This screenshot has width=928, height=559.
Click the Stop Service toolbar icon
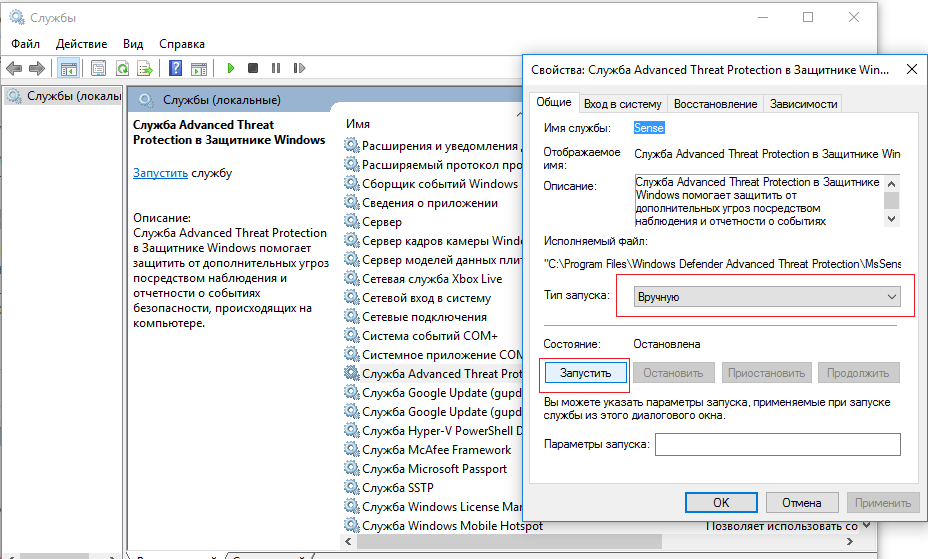point(253,68)
